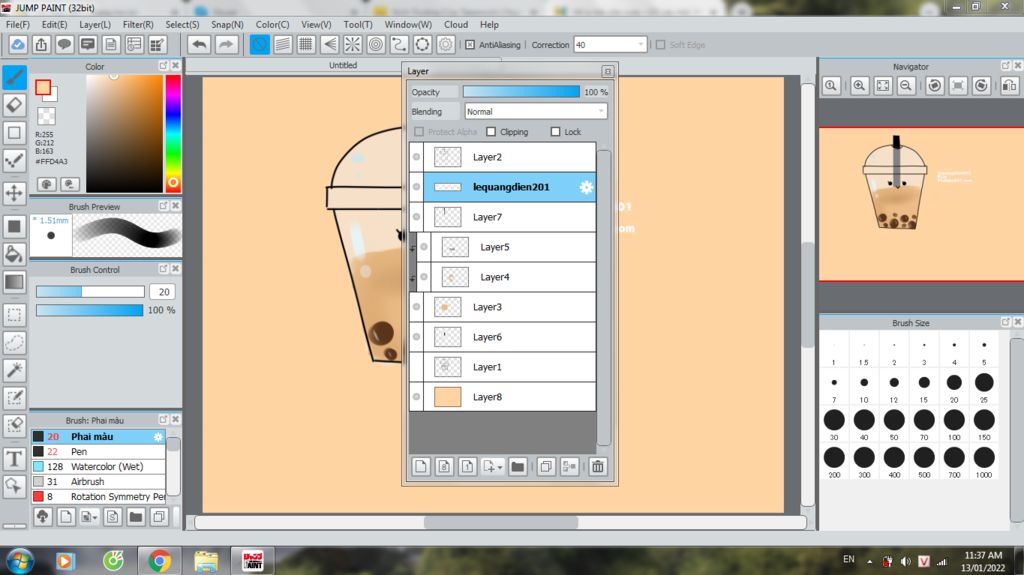Enable the Soft Edge checkbox
1024x575 pixels.
(660, 45)
